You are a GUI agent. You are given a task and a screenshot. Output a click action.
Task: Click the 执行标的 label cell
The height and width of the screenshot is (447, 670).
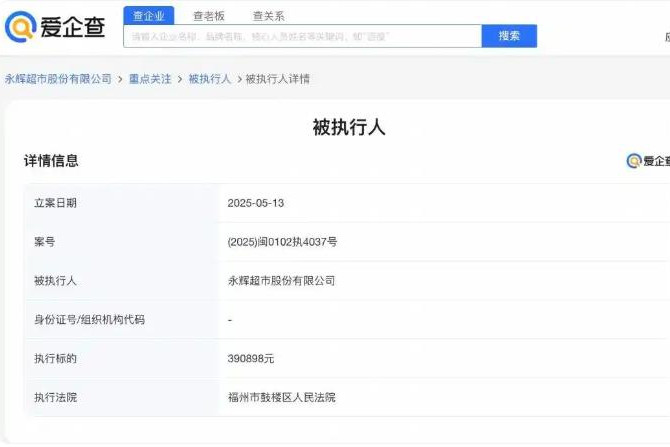122,359
